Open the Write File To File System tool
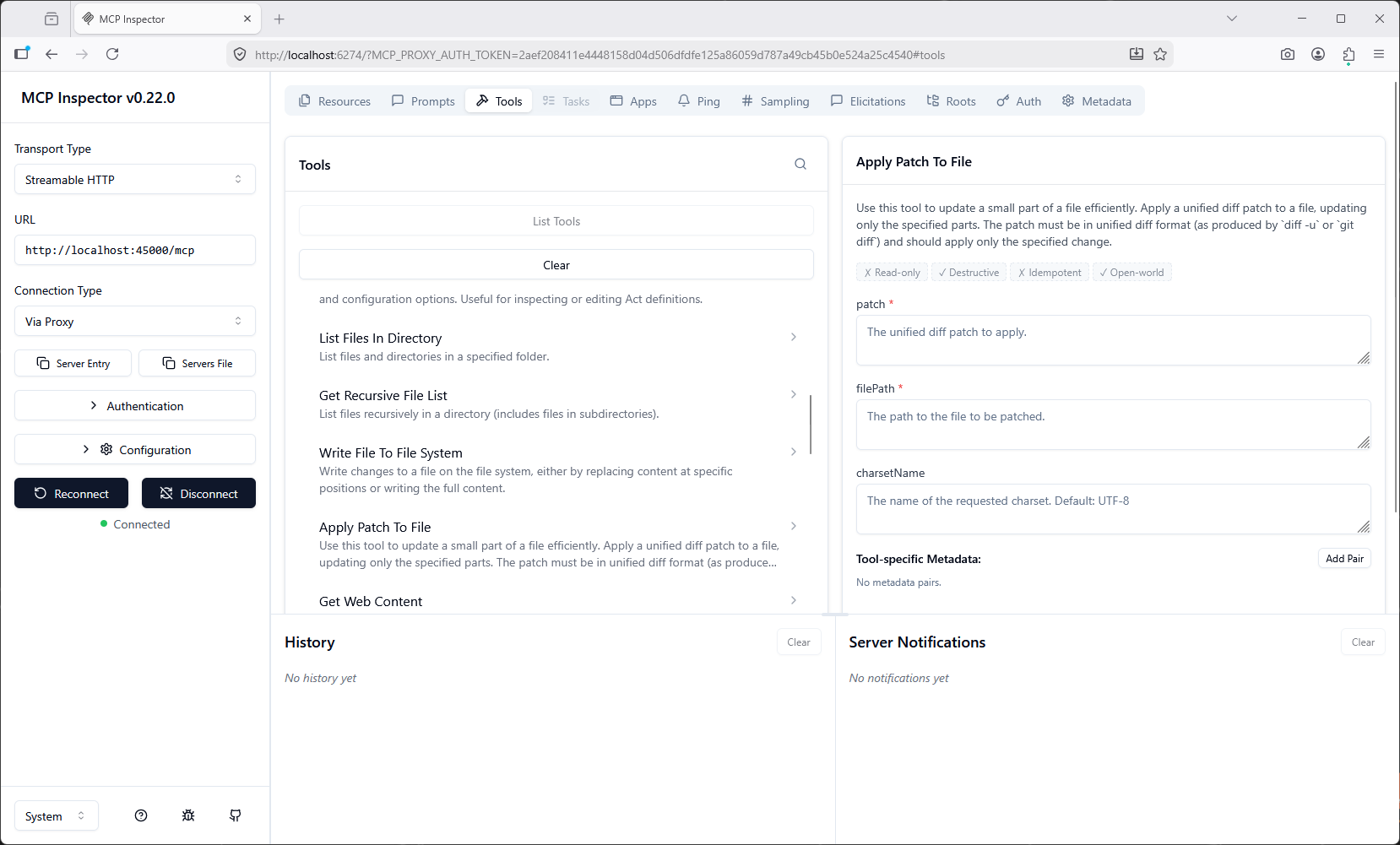1400x845 pixels. pyautogui.click(x=557, y=469)
